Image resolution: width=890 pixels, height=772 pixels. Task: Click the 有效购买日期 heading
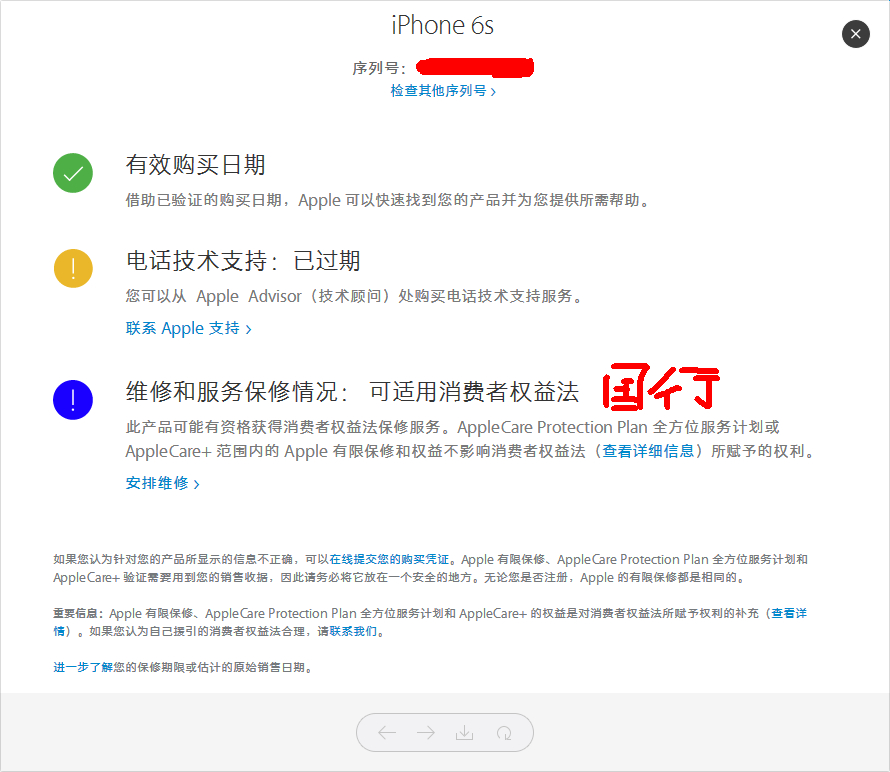[x=196, y=165]
